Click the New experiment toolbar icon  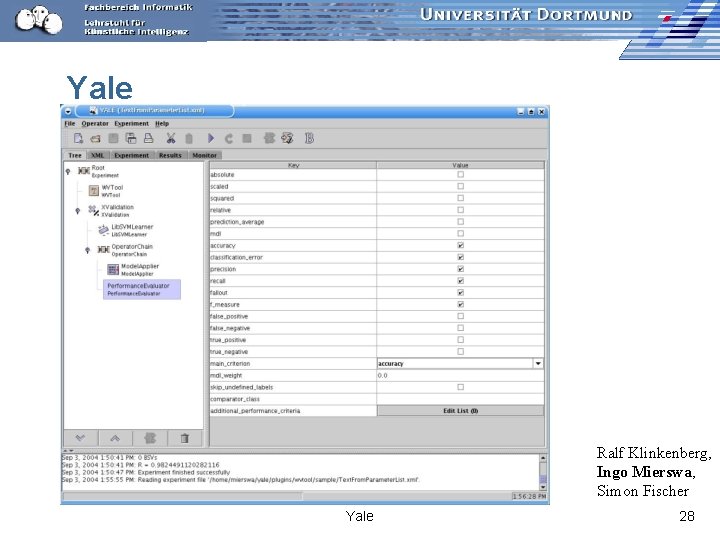tap(78, 138)
